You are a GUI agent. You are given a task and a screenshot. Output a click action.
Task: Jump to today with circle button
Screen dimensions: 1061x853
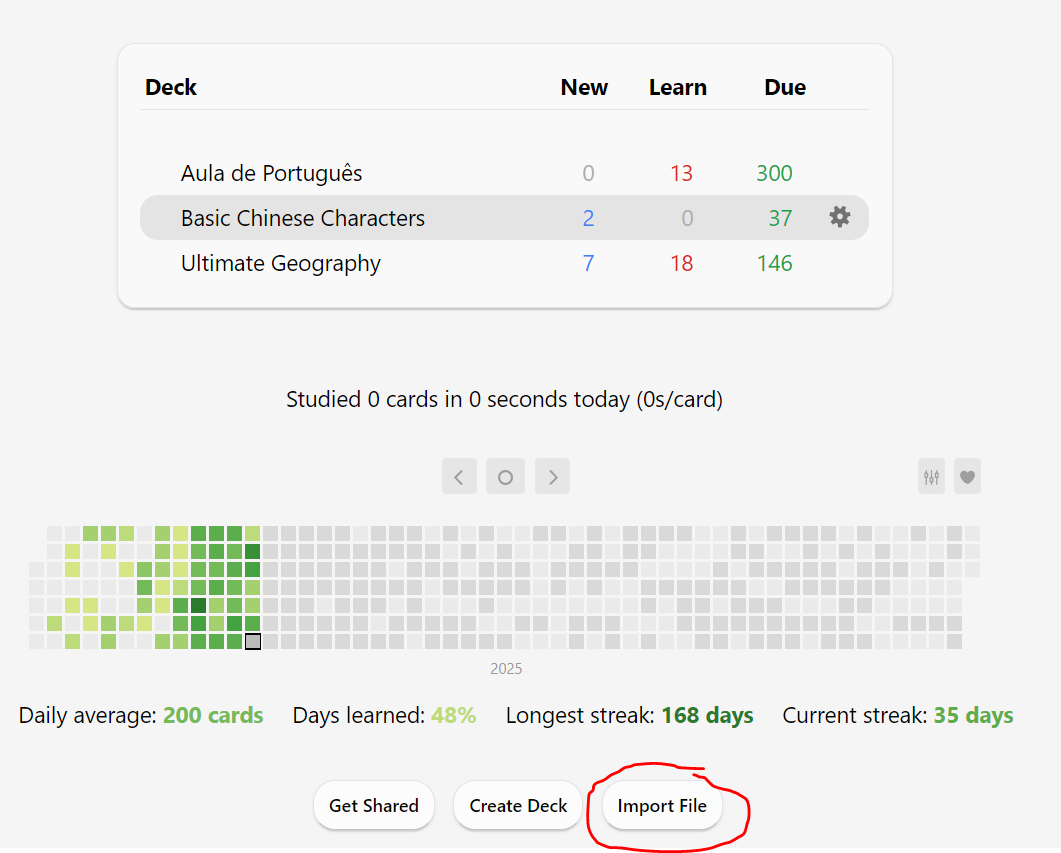[x=505, y=476]
